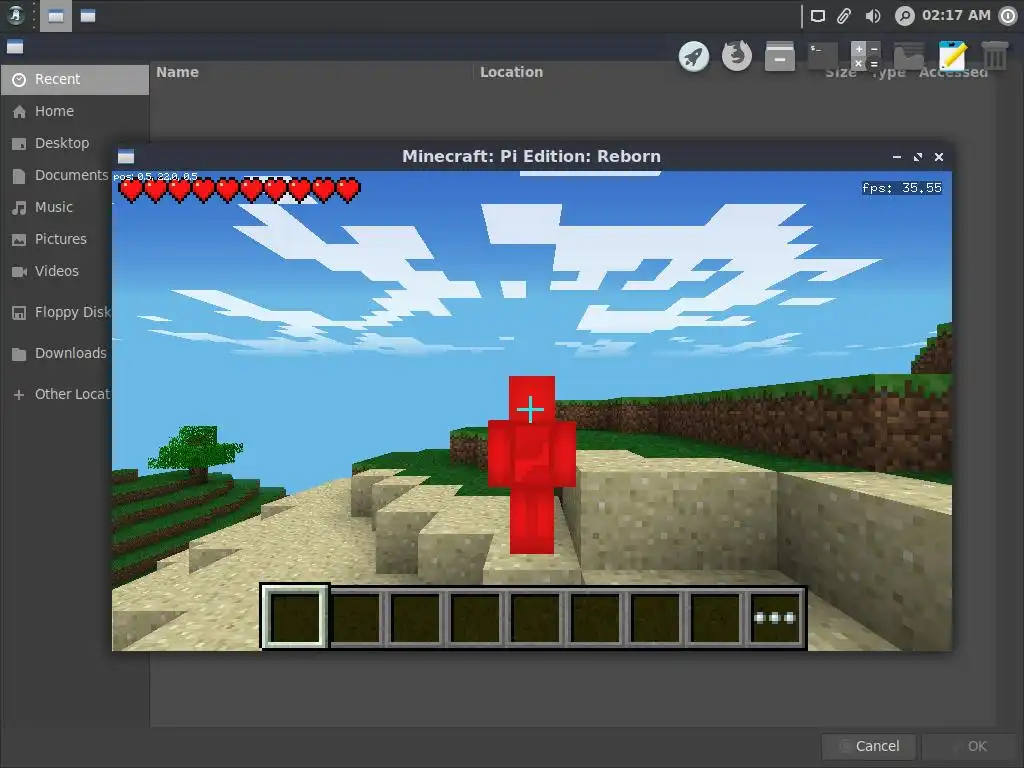The width and height of the screenshot is (1024, 768).
Task: Launch the notepad with pencil dock icon
Action: click(952, 56)
